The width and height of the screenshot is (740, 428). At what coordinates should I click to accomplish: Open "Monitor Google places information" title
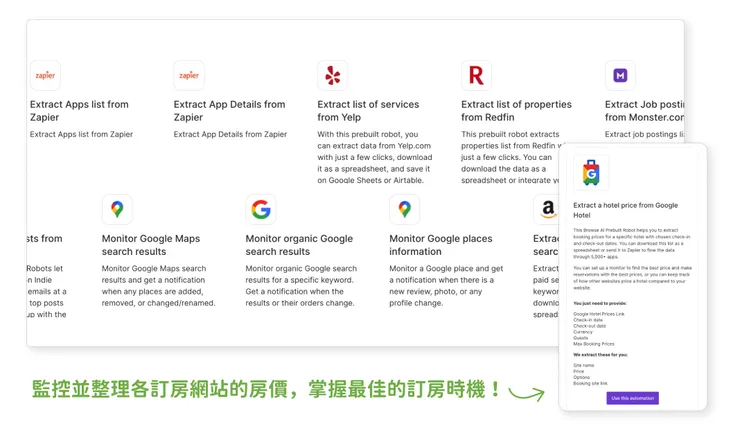(x=441, y=245)
